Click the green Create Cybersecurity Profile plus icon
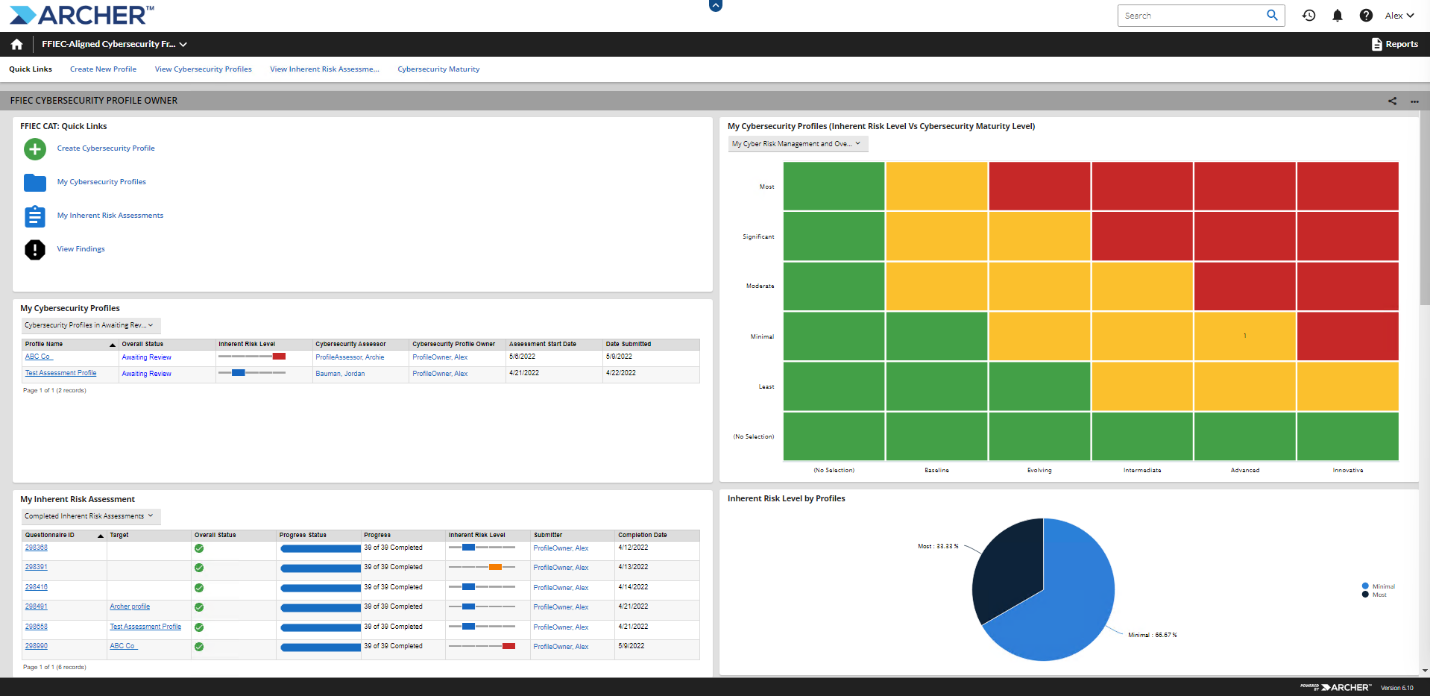 (x=35, y=149)
